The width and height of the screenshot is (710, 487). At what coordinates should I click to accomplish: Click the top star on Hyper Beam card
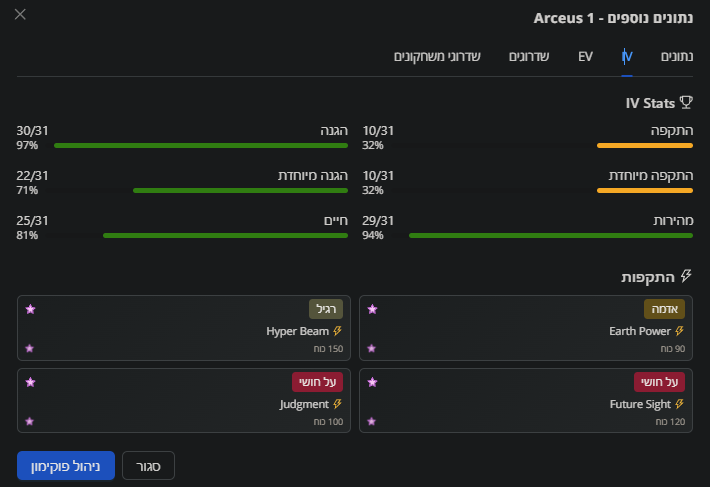pos(30,309)
